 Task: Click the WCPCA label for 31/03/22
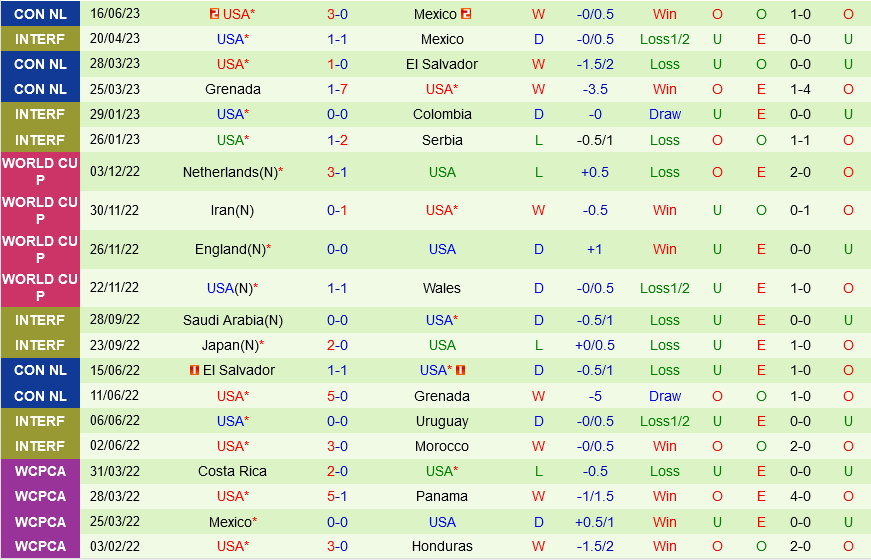(x=40, y=471)
